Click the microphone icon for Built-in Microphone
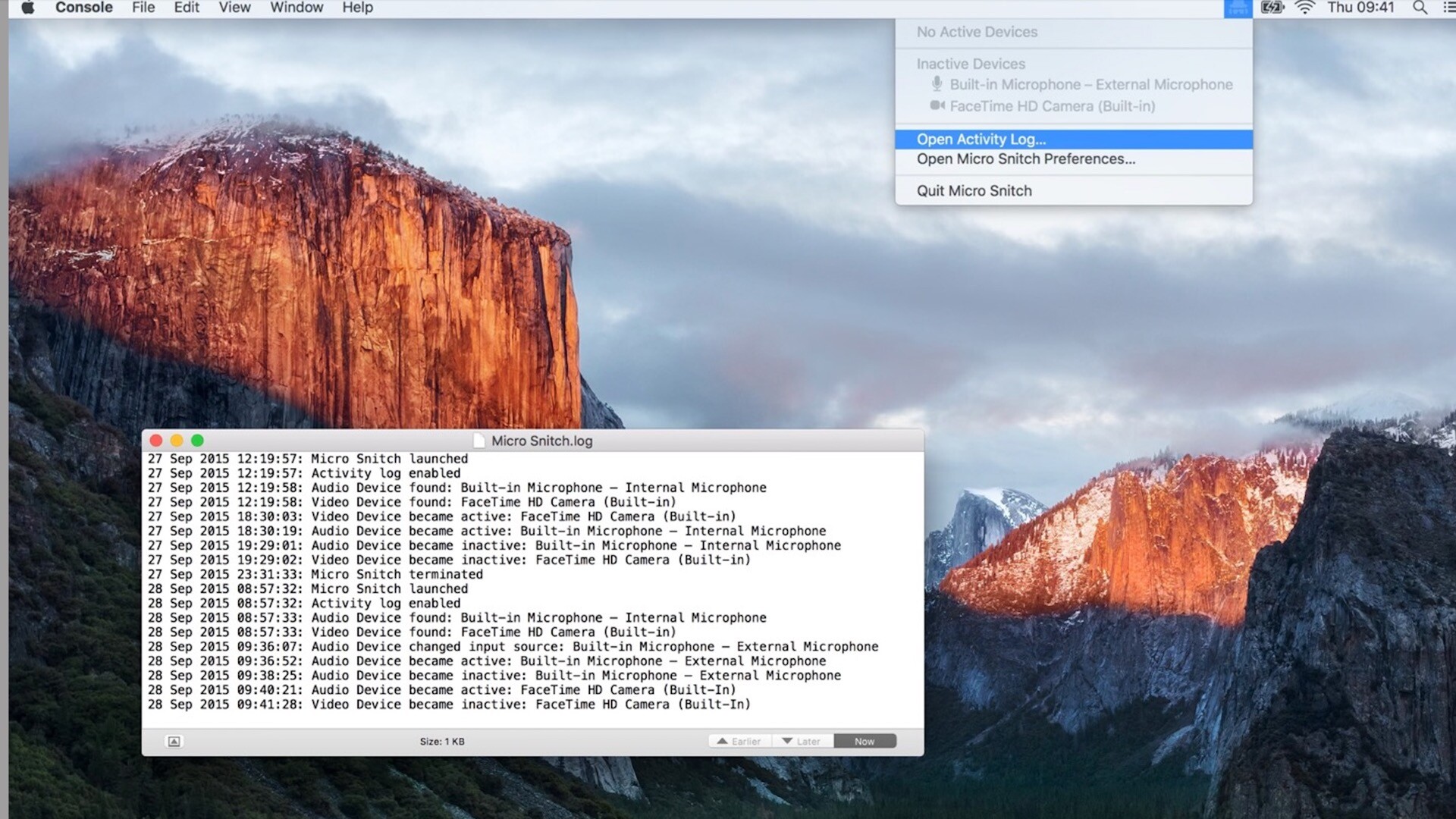1456x819 pixels. (937, 84)
